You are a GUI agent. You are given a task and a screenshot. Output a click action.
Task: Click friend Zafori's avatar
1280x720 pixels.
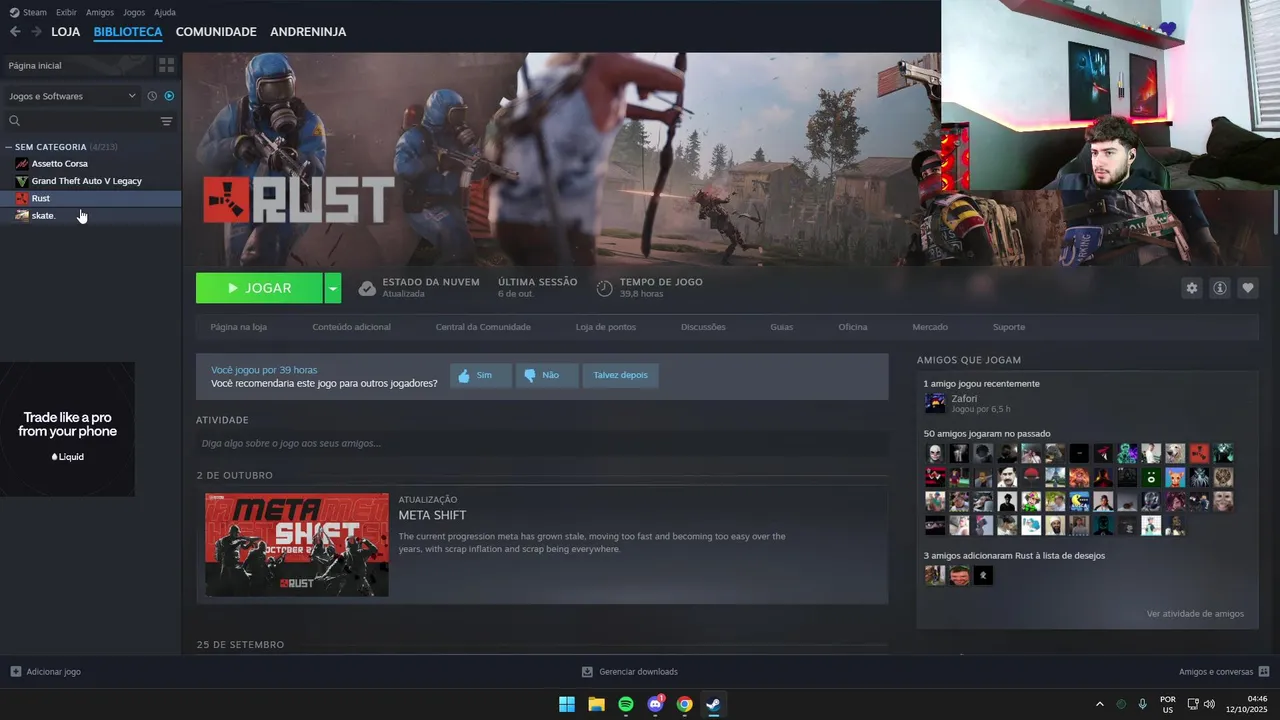[x=935, y=403]
